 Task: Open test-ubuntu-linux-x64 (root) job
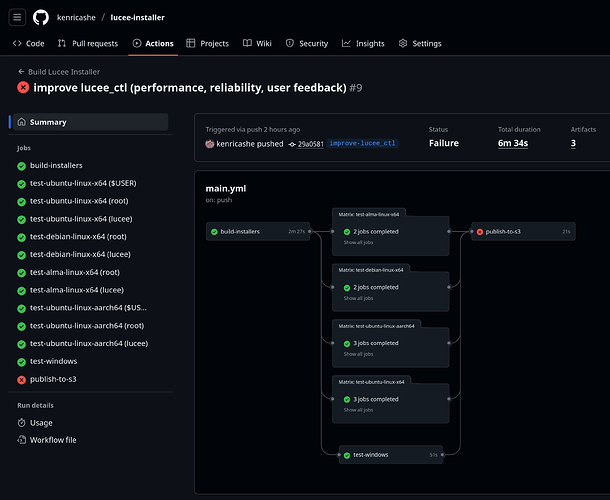79,201
